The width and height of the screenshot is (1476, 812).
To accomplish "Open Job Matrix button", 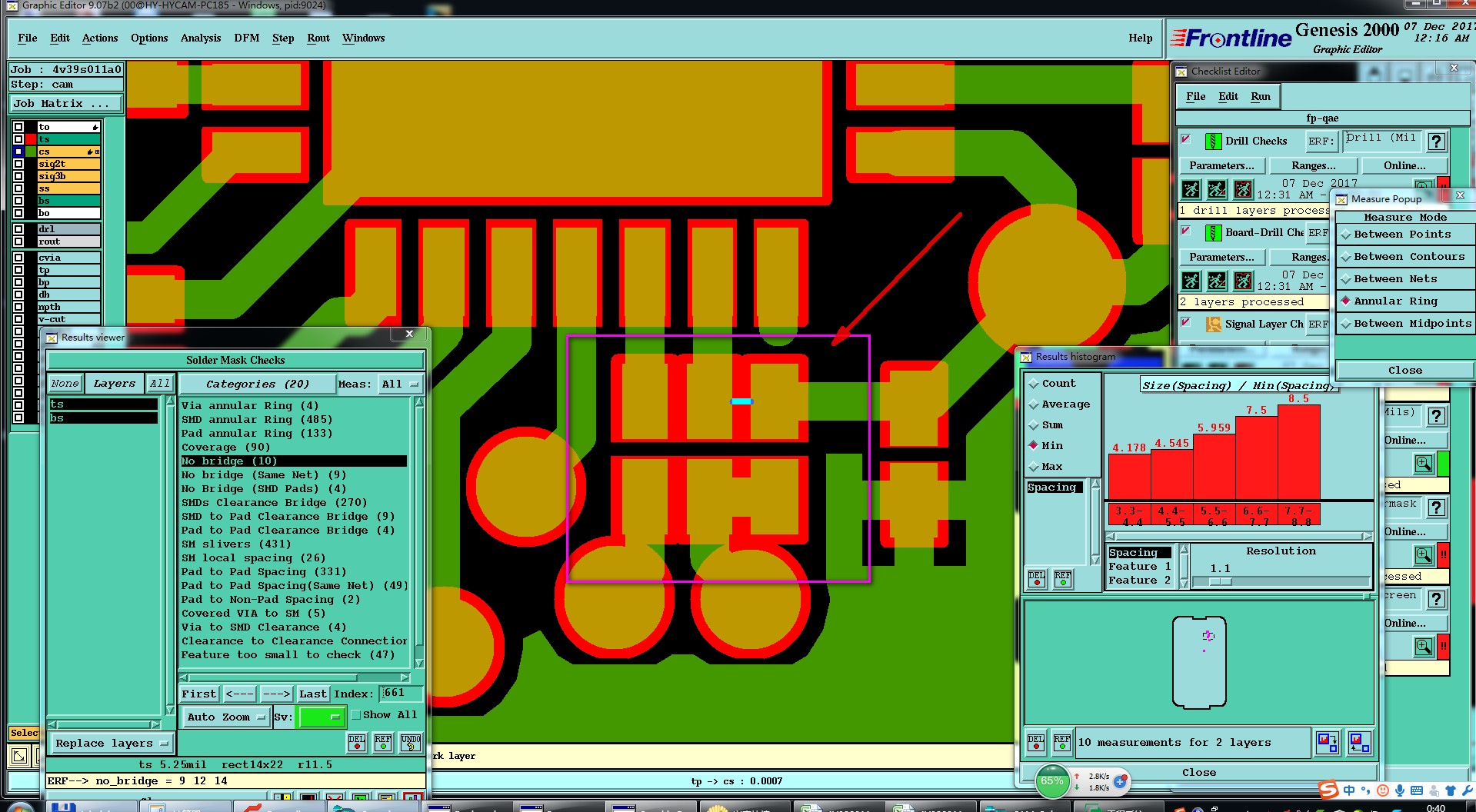I will (x=66, y=104).
